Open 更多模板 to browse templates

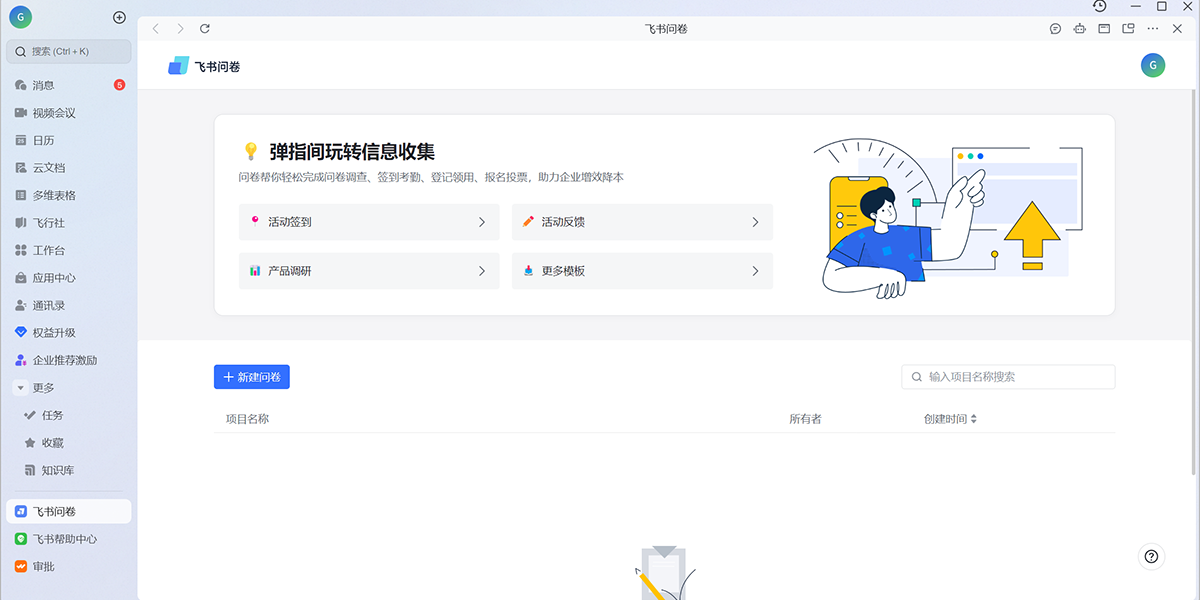(566, 271)
